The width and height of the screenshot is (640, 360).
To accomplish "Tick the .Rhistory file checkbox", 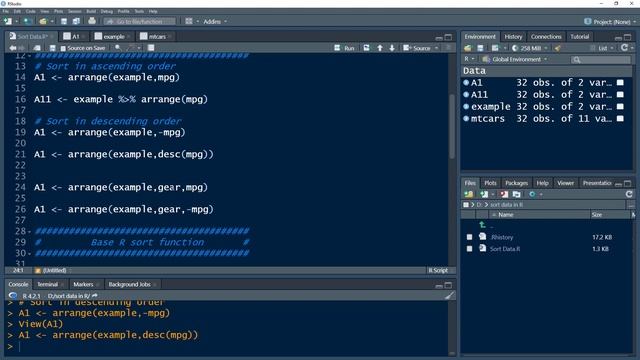I will click(x=469, y=237).
